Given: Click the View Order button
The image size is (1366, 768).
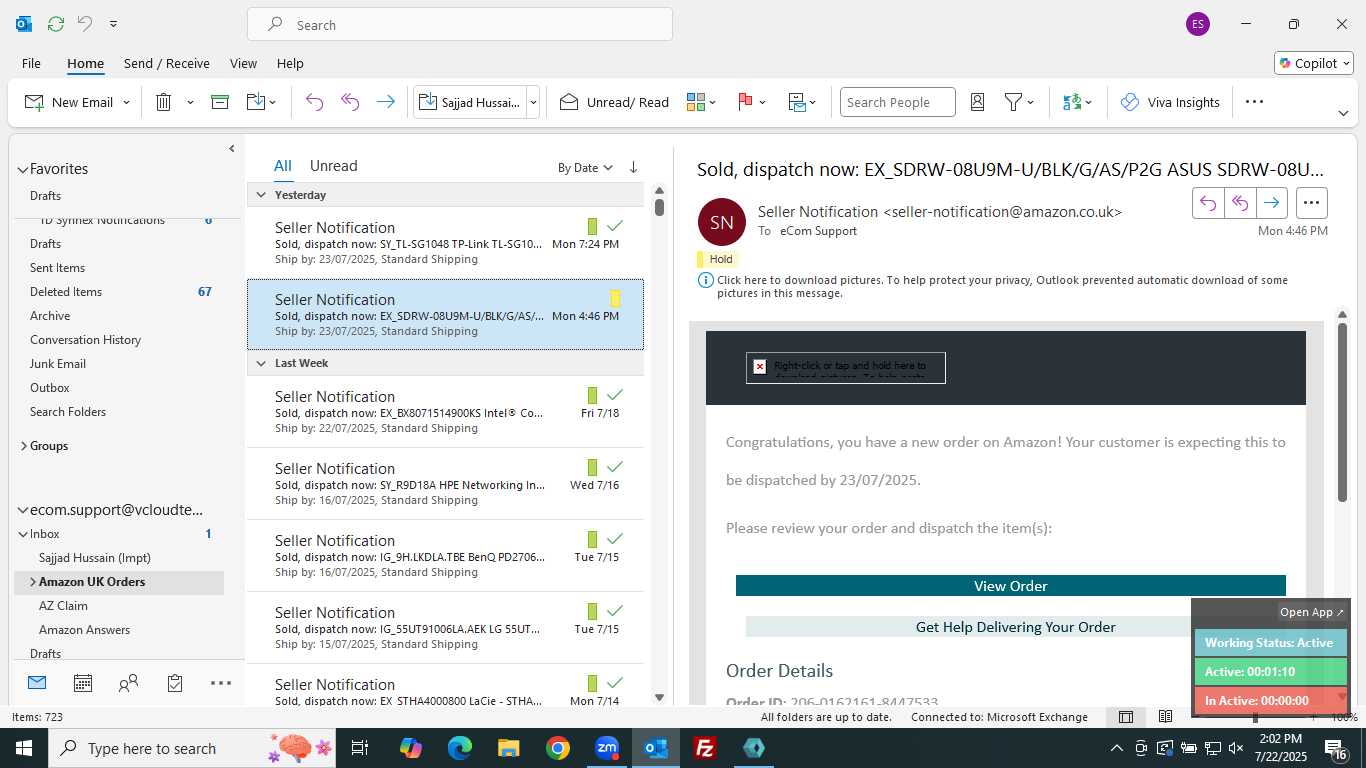Looking at the screenshot, I should point(1011,585).
